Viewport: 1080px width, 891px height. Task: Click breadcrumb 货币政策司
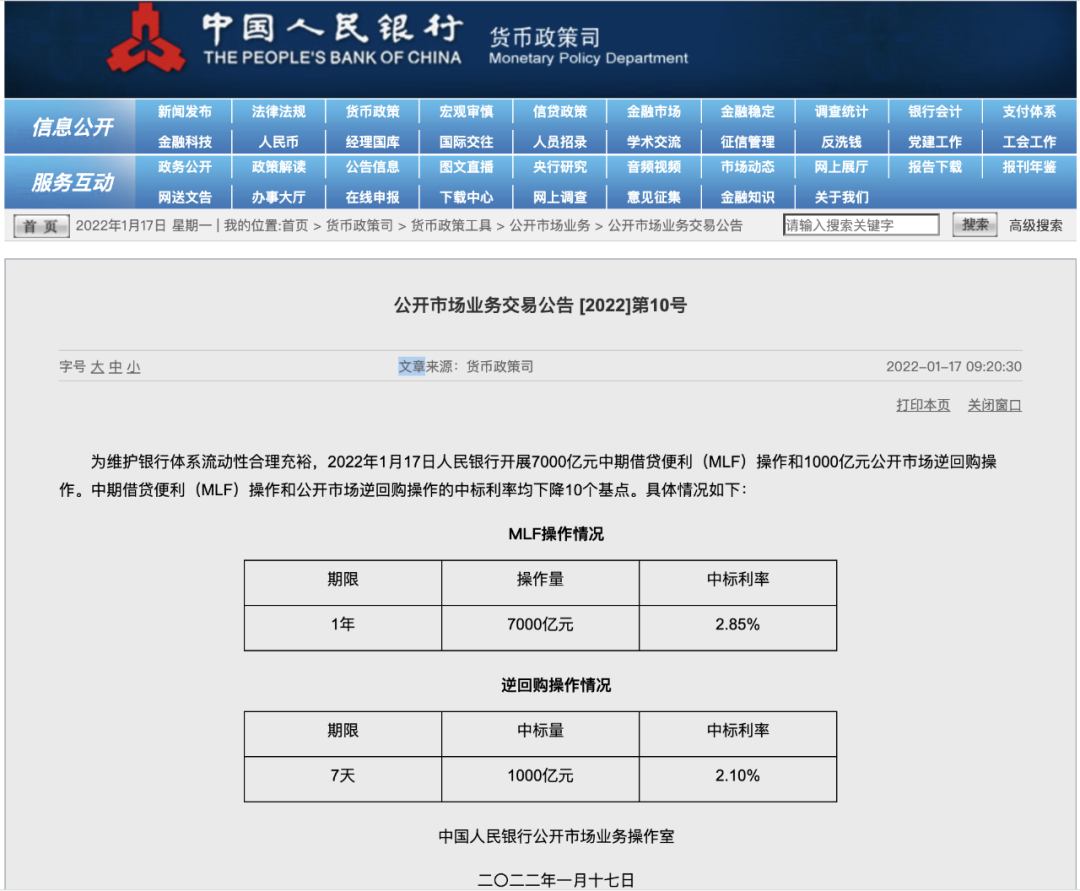pyautogui.click(x=359, y=225)
